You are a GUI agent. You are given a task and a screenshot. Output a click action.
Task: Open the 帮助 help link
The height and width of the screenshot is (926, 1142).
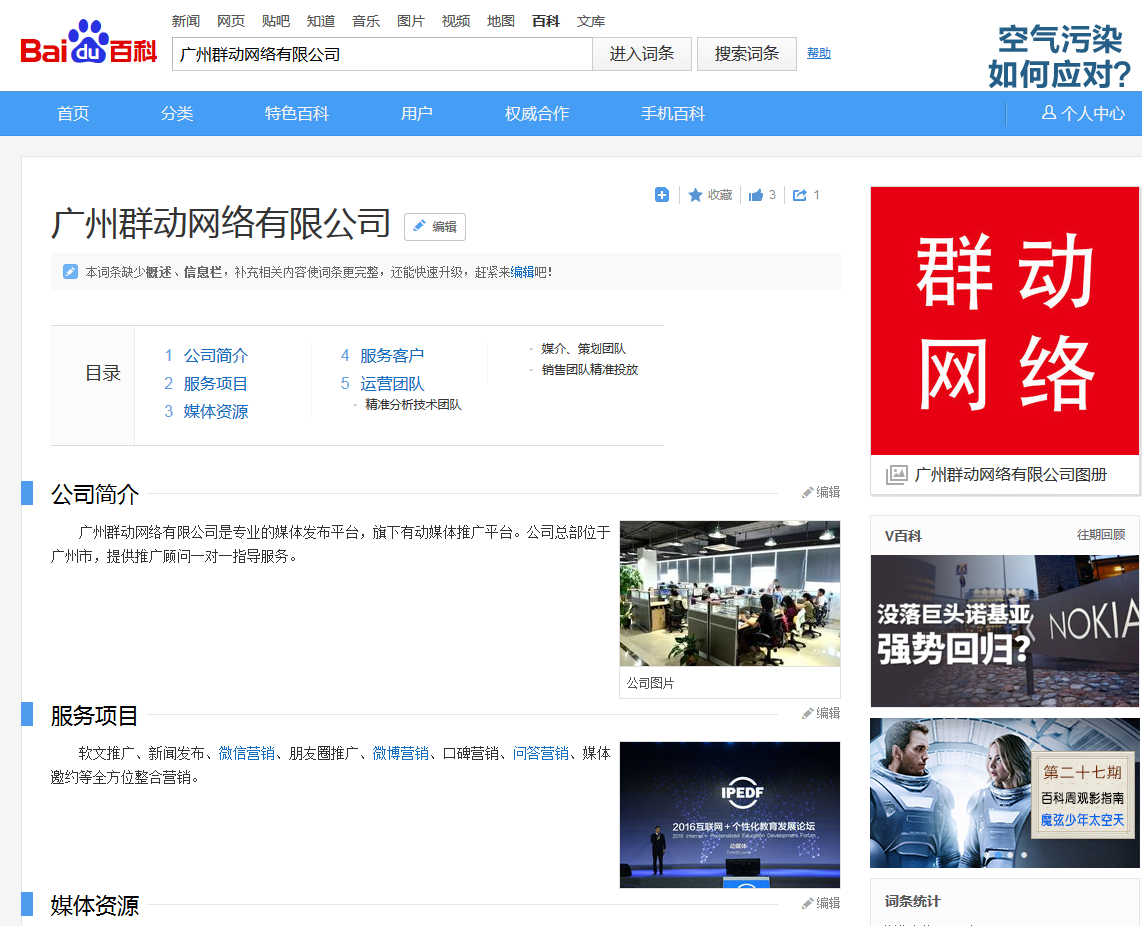point(819,53)
